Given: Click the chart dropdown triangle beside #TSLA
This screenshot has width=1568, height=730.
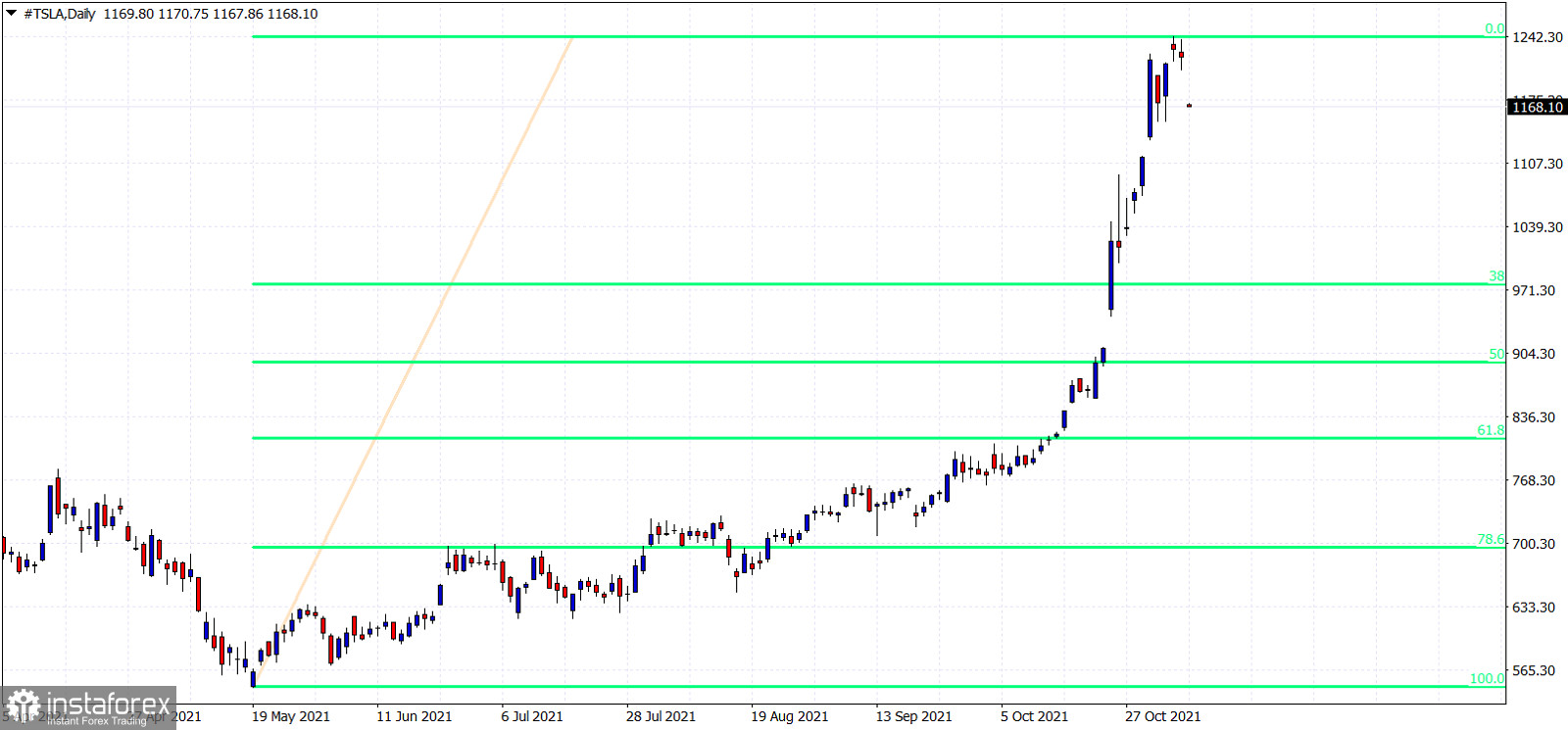Looking at the screenshot, I should click(11, 14).
